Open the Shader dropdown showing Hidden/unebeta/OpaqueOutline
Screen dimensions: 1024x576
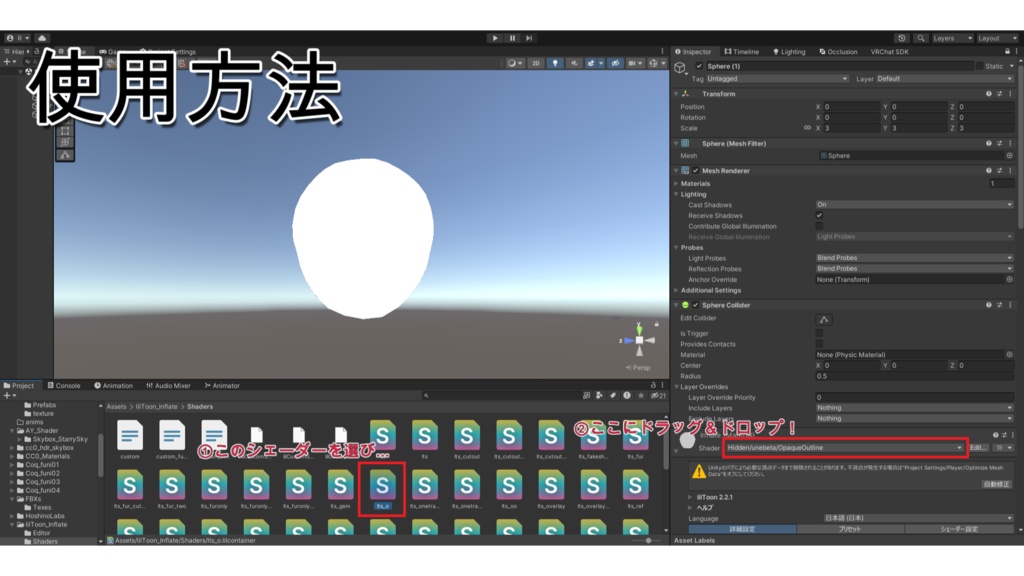pyautogui.click(x=845, y=447)
